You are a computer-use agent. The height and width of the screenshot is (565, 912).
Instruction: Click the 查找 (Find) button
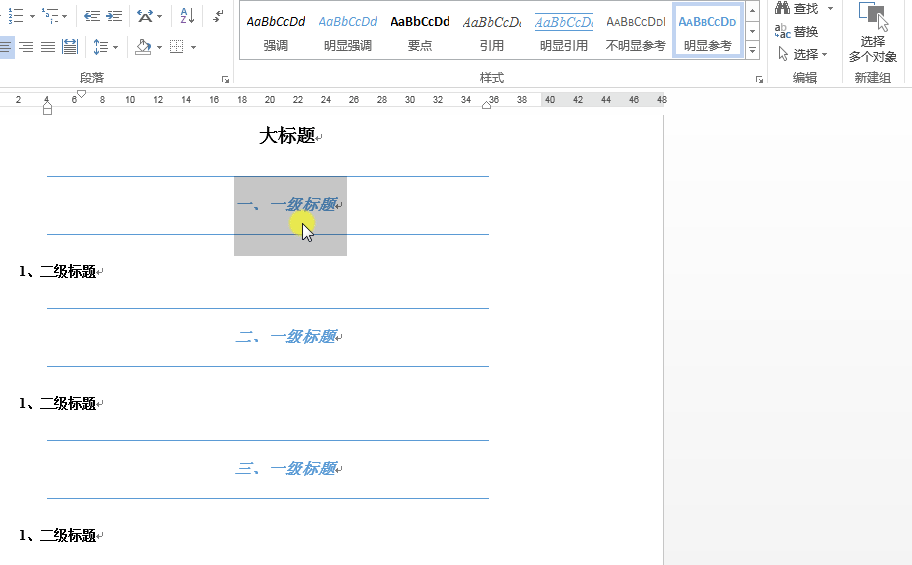pyautogui.click(x=797, y=9)
